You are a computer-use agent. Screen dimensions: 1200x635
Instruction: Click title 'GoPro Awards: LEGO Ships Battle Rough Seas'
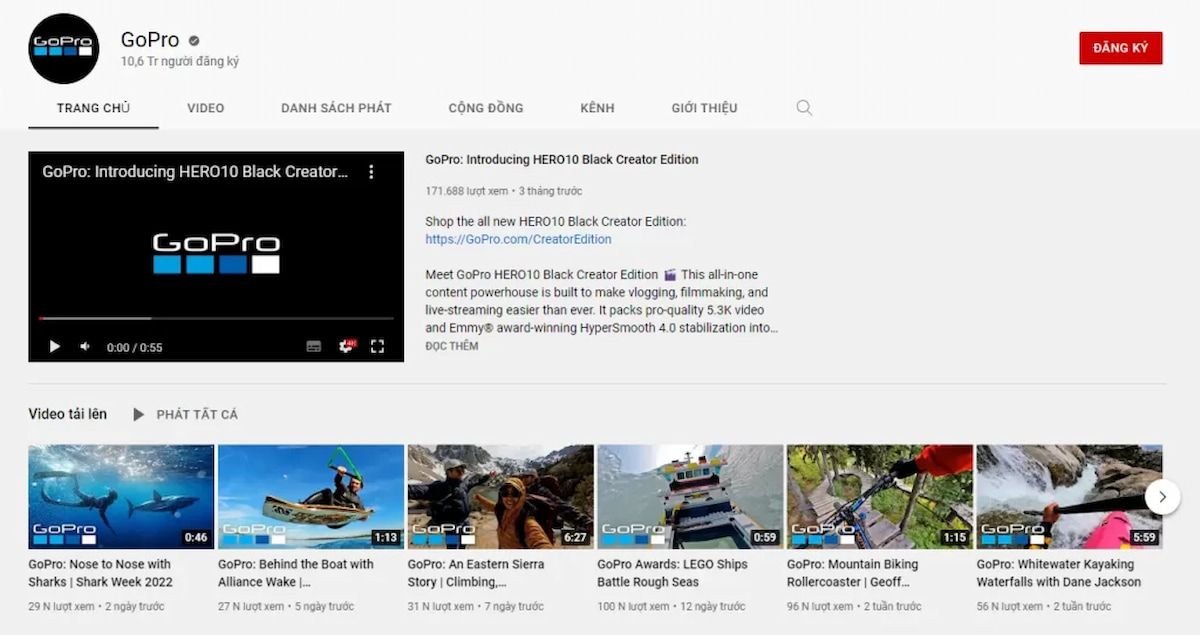(x=672, y=573)
